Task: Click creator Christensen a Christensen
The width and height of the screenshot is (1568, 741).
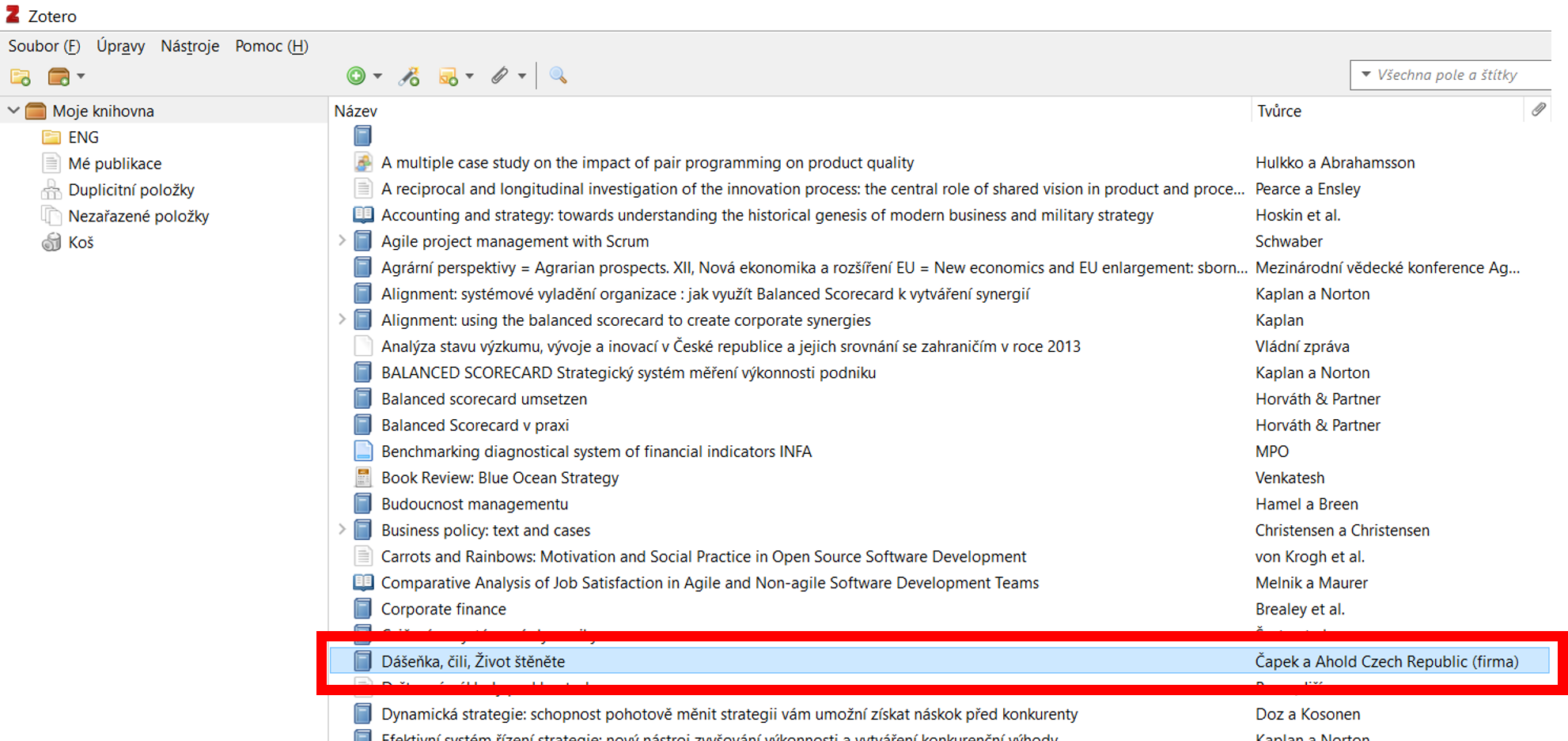Action: tap(1342, 530)
